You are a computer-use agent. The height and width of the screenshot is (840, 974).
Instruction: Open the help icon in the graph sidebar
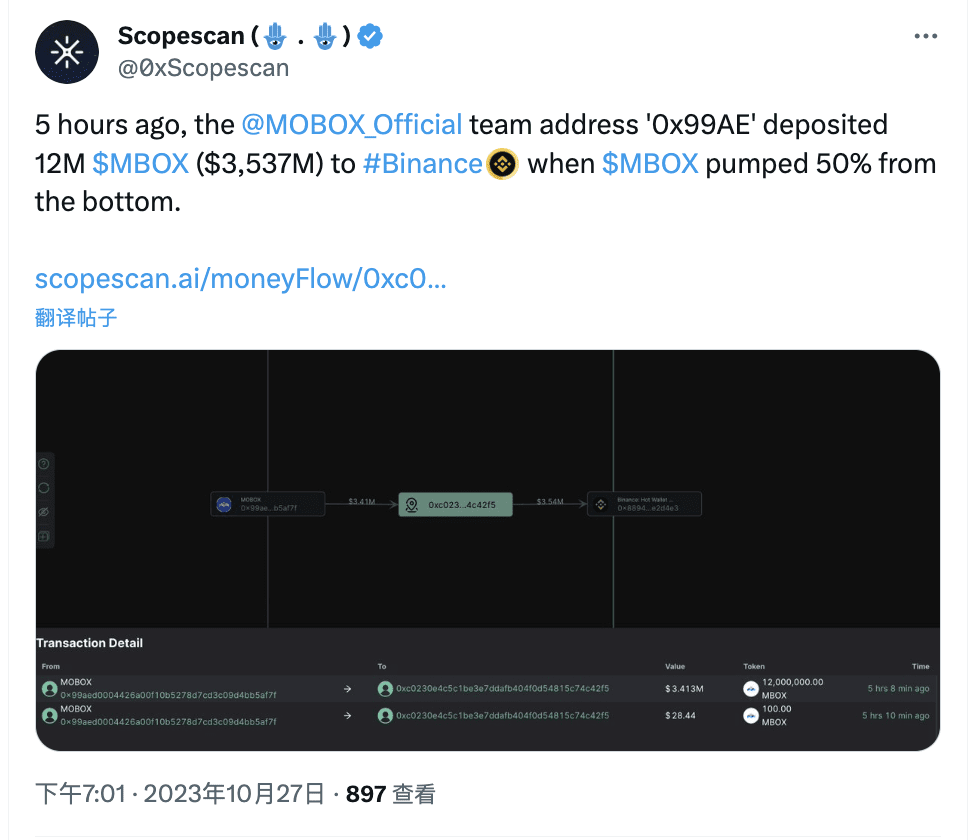pos(44,463)
